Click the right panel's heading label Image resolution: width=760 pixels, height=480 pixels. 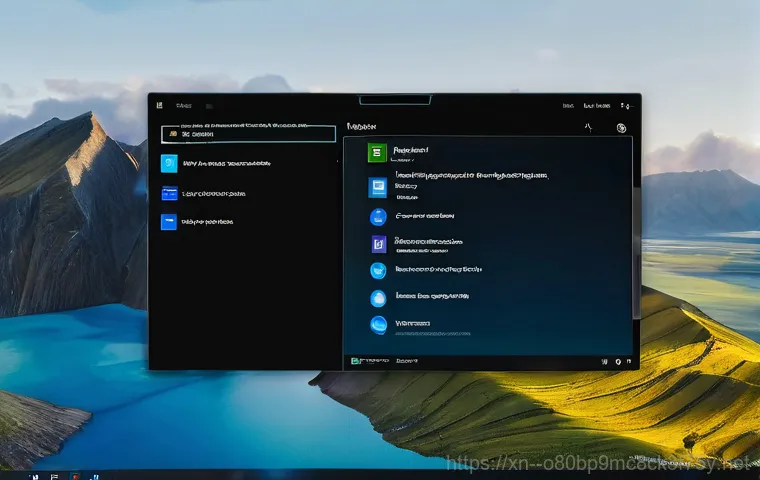361,128
